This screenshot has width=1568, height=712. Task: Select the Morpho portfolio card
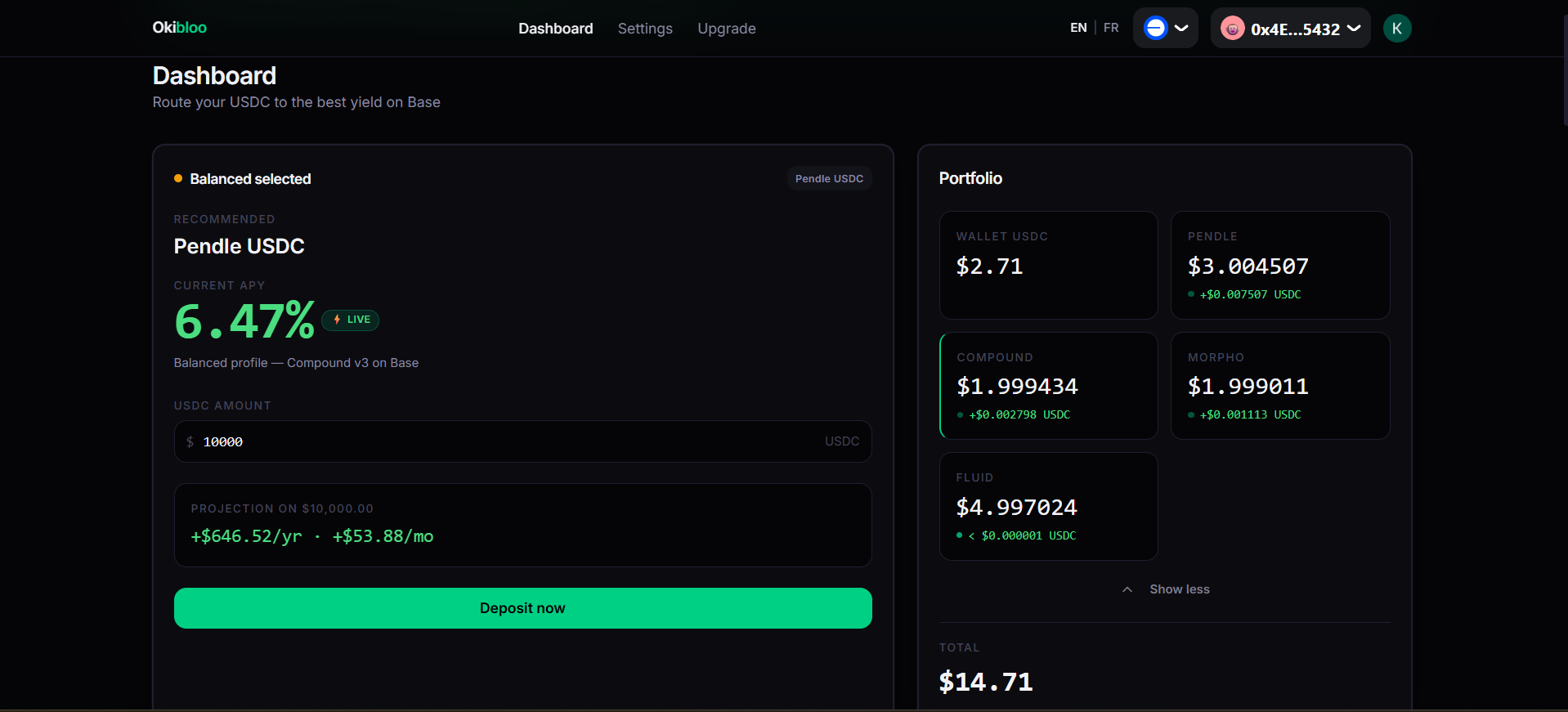pyautogui.click(x=1280, y=386)
